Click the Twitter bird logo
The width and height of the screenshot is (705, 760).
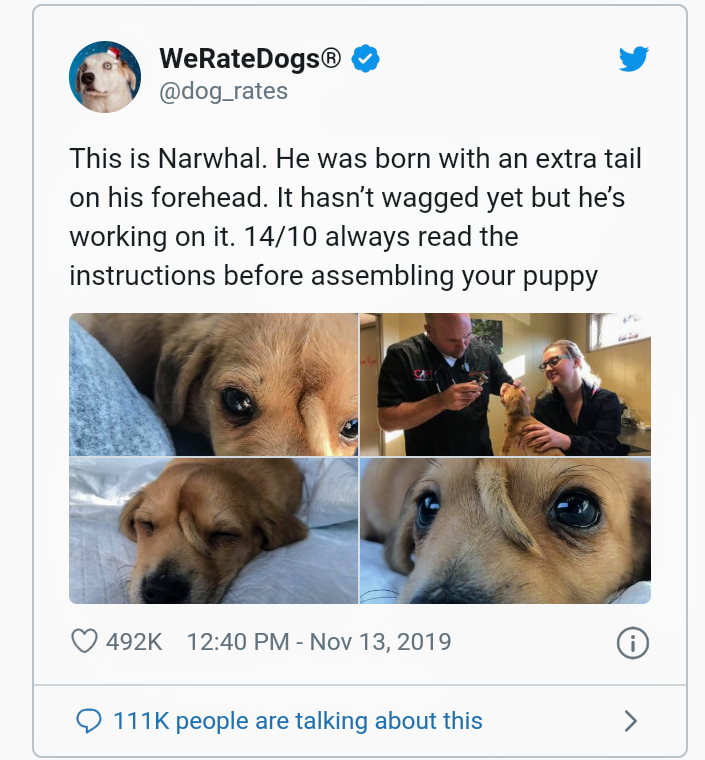[633, 60]
